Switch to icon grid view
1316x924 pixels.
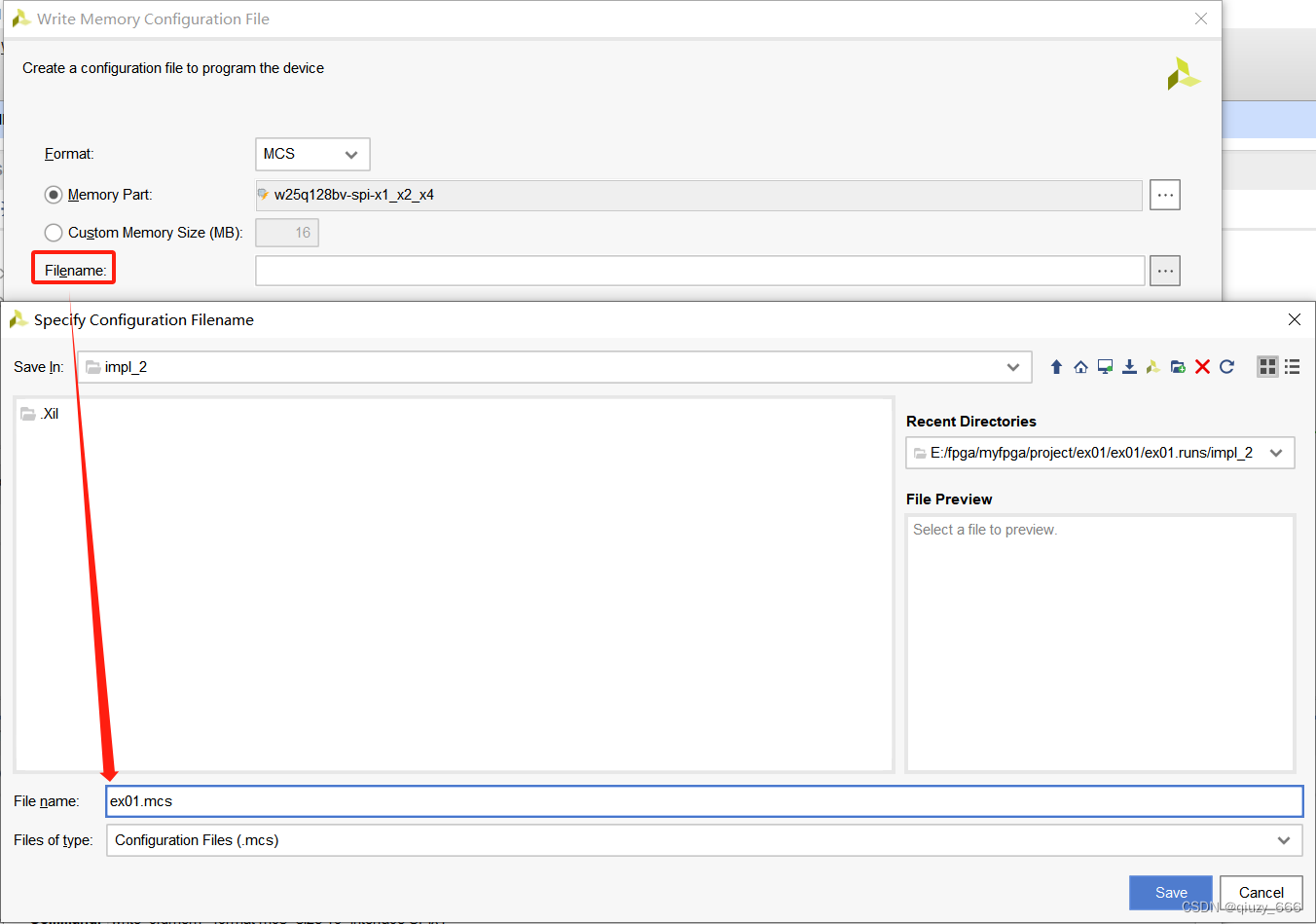tap(1267, 367)
